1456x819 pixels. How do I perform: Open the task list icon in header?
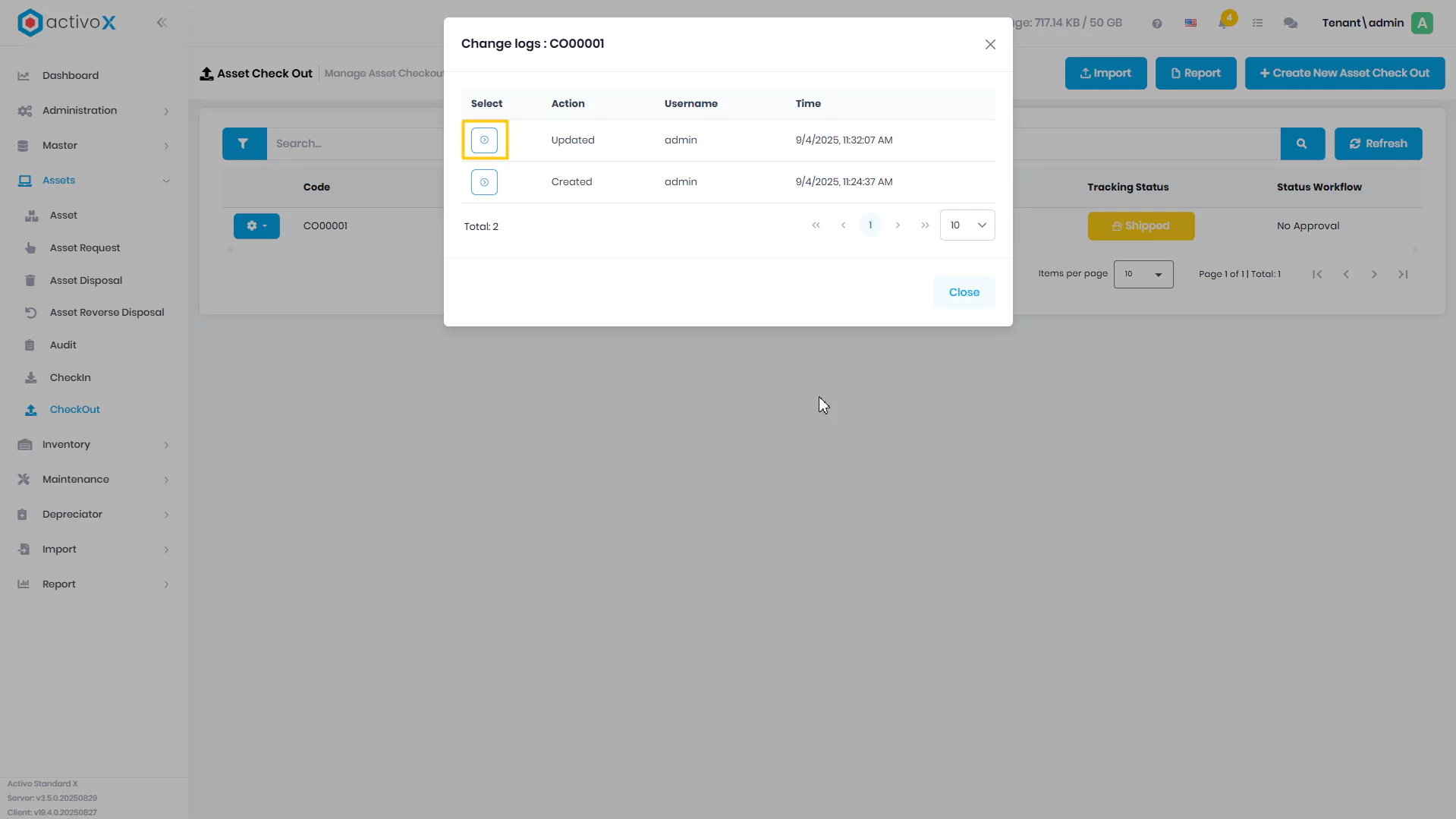(1257, 24)
